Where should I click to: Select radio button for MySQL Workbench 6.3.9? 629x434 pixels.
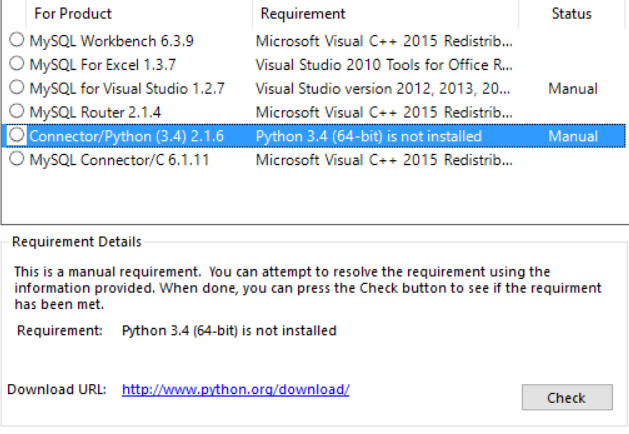coord(17,40)
